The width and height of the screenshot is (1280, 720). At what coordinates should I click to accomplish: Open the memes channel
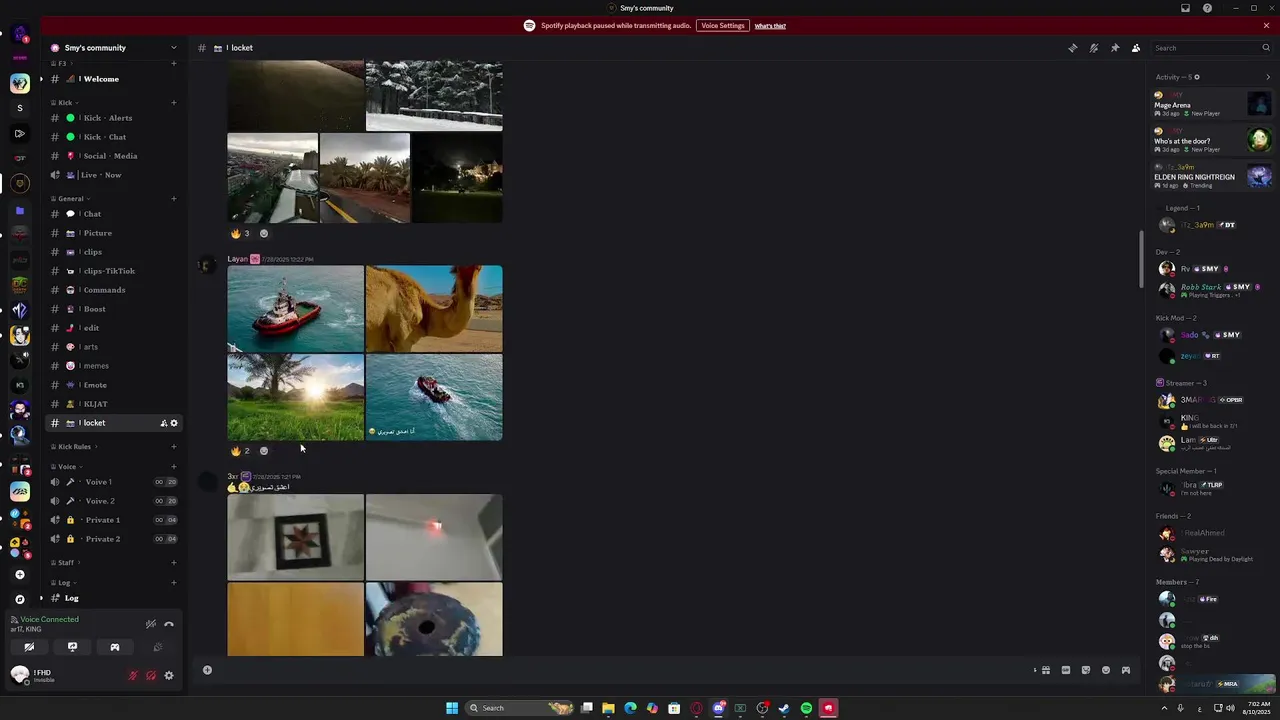[113, 366]
